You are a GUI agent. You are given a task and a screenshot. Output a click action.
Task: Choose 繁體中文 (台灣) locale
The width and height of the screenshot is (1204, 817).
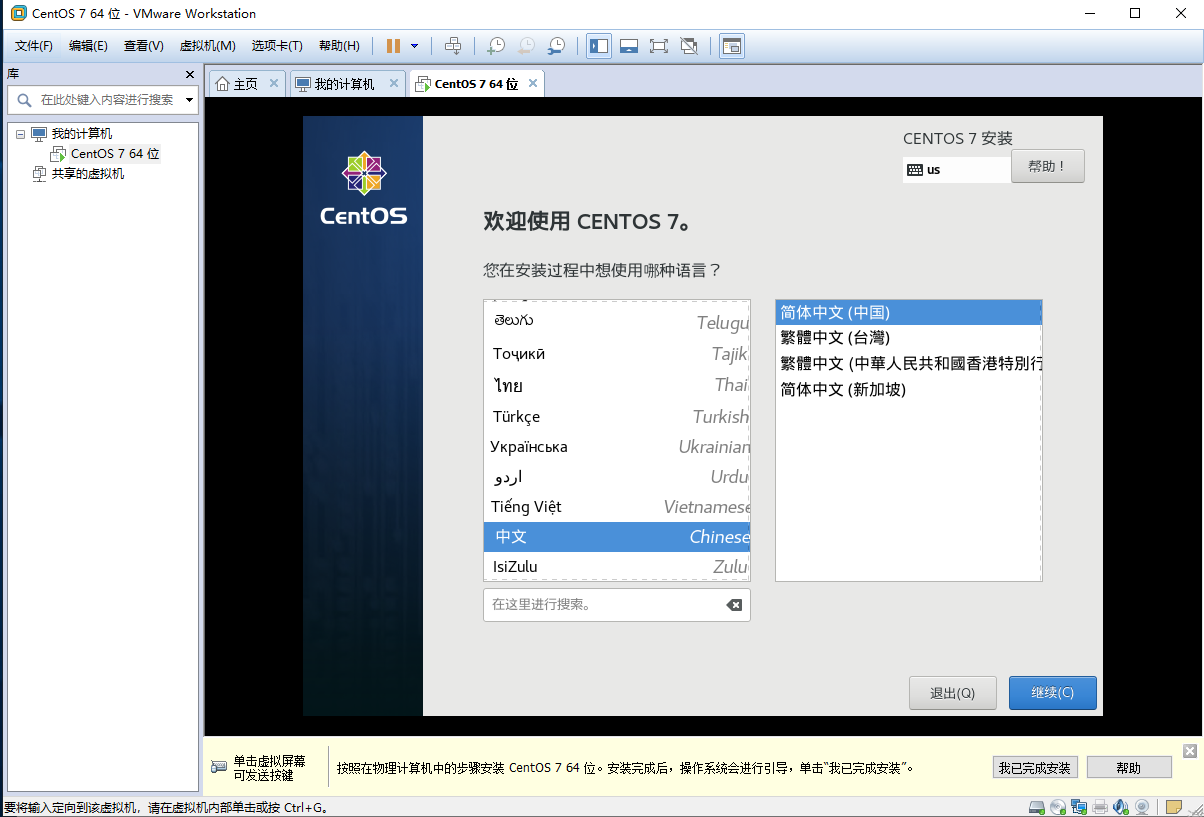(x=909, y=338)
